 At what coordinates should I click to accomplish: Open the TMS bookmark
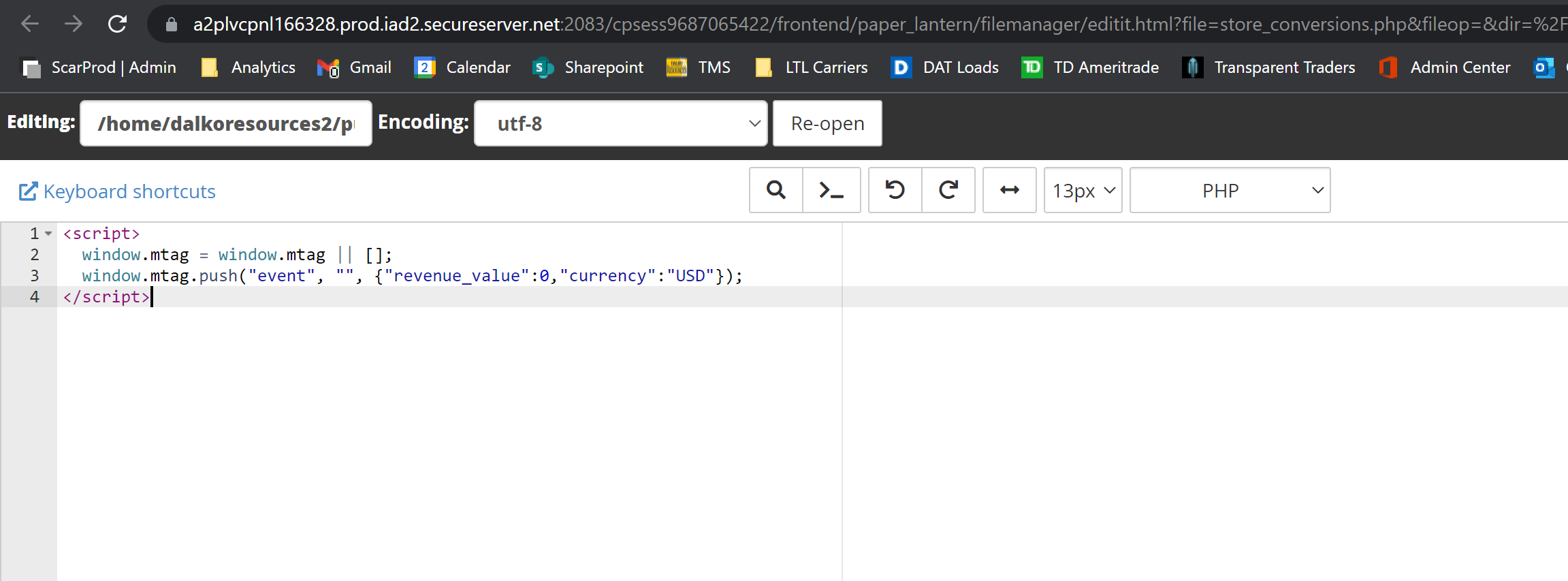point(699,67)
